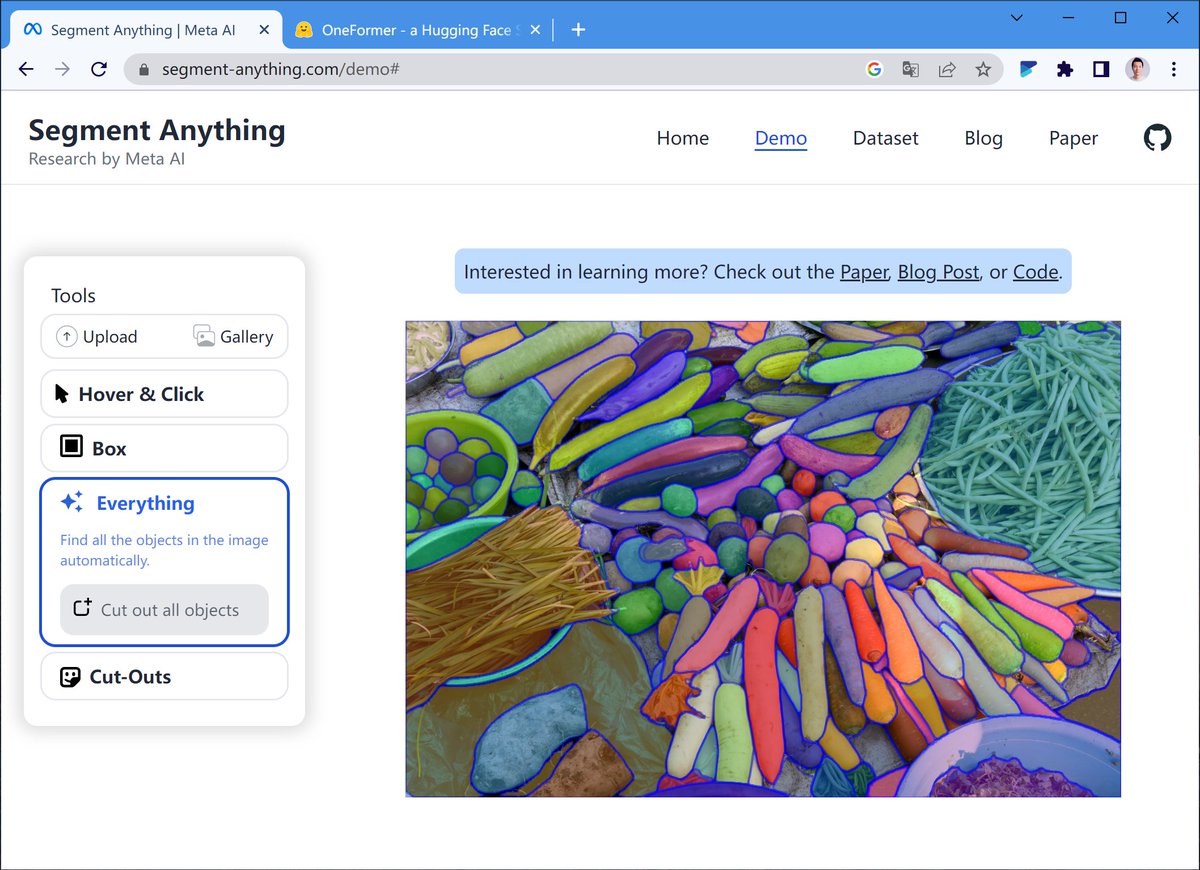The image size is (1200, 870).
Task: Click 'Find all the objects' description text
Action: [164, 550]
